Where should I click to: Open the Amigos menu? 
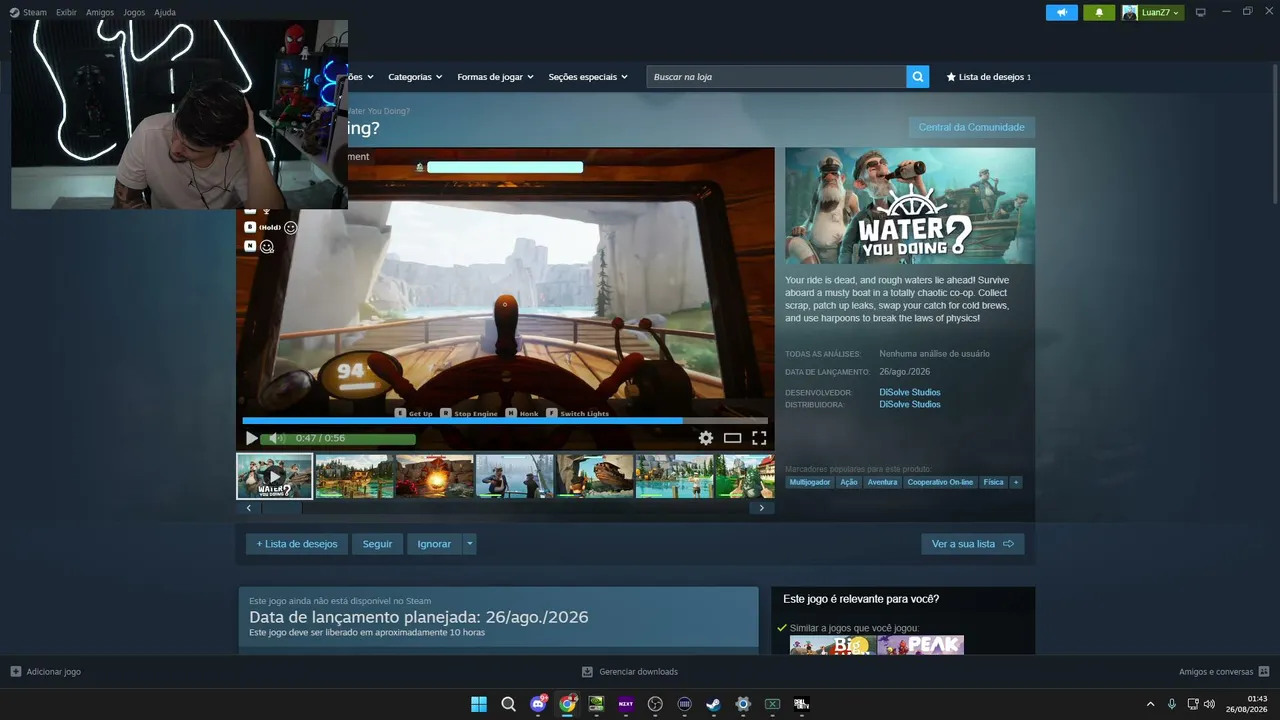[100, 13]
